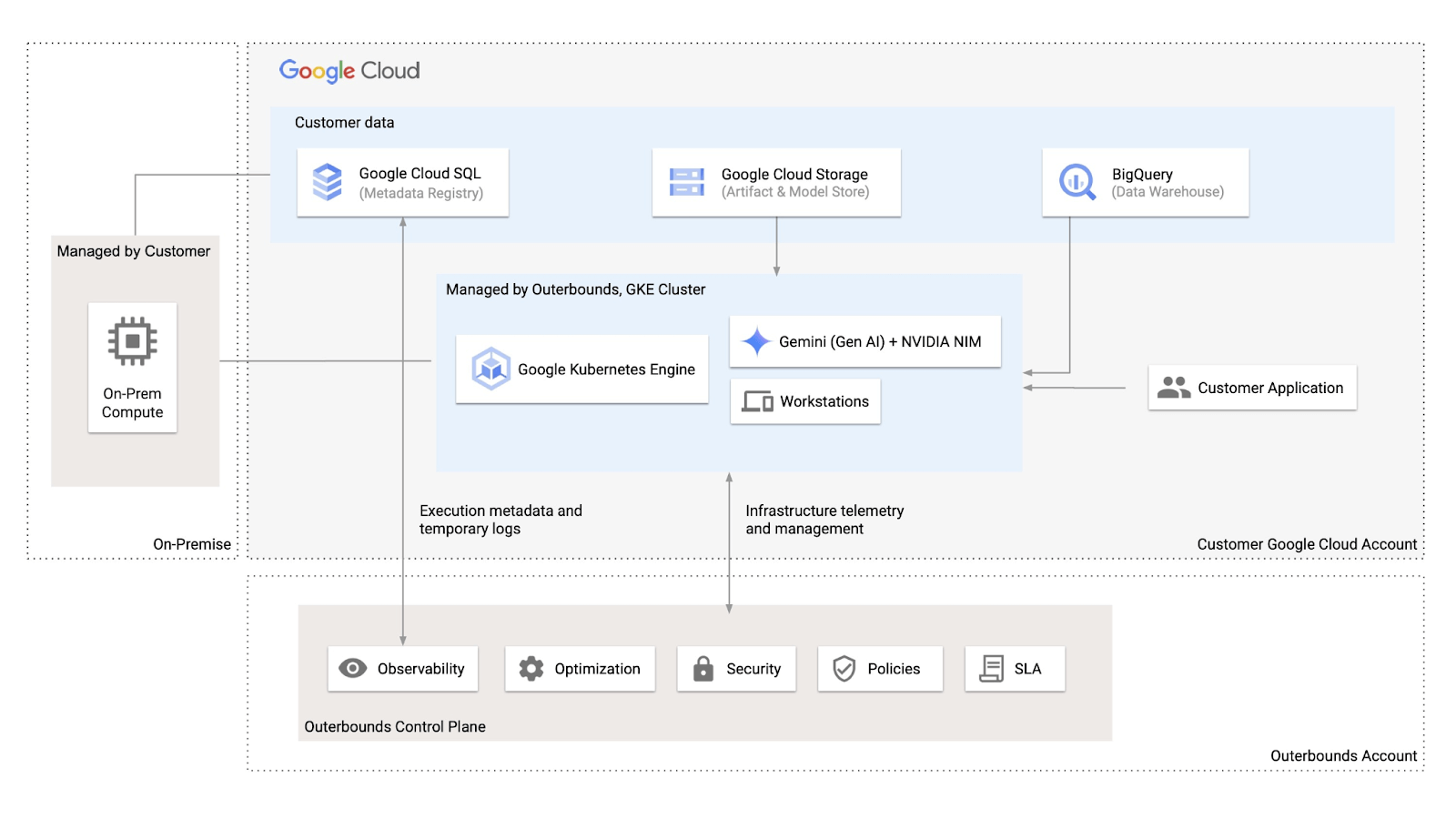Click the 'Infrastructure telemetry and management' label

pyautogui.click(x=824, y=520)
